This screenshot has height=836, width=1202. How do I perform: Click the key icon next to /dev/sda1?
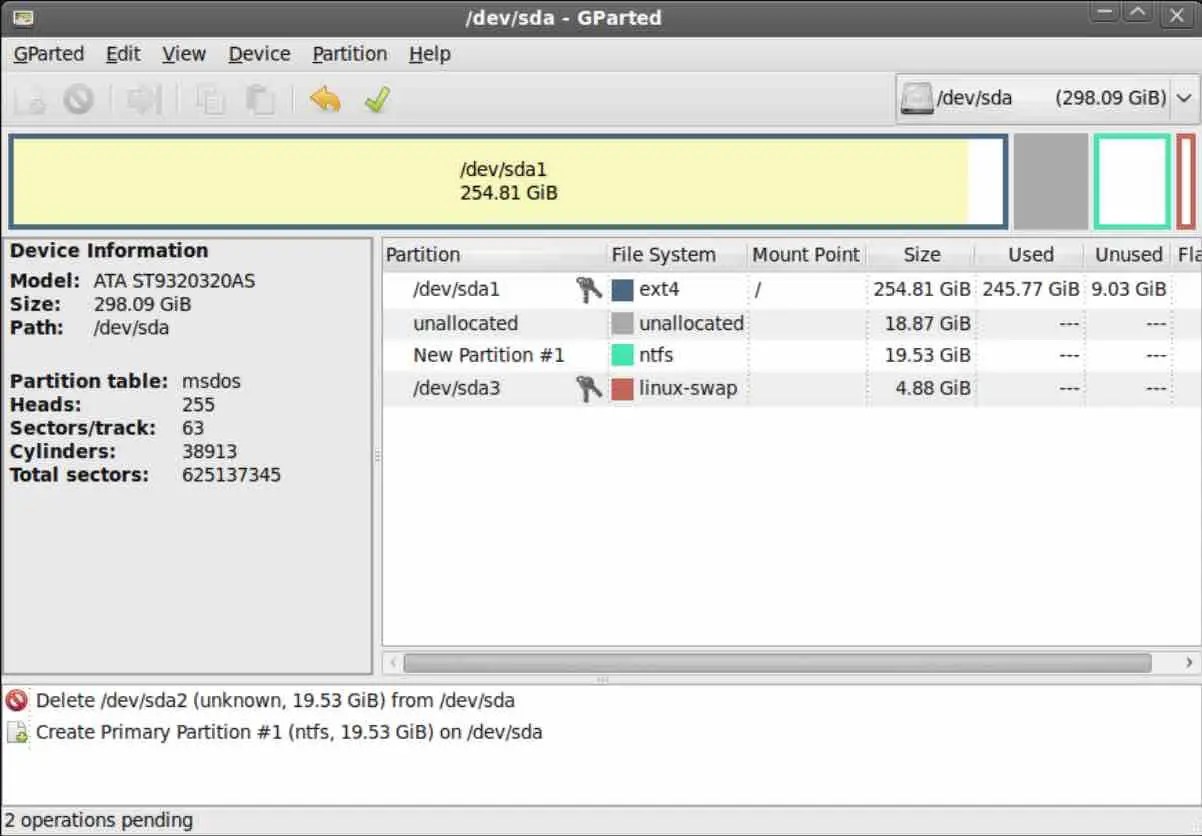pos(589,288)
